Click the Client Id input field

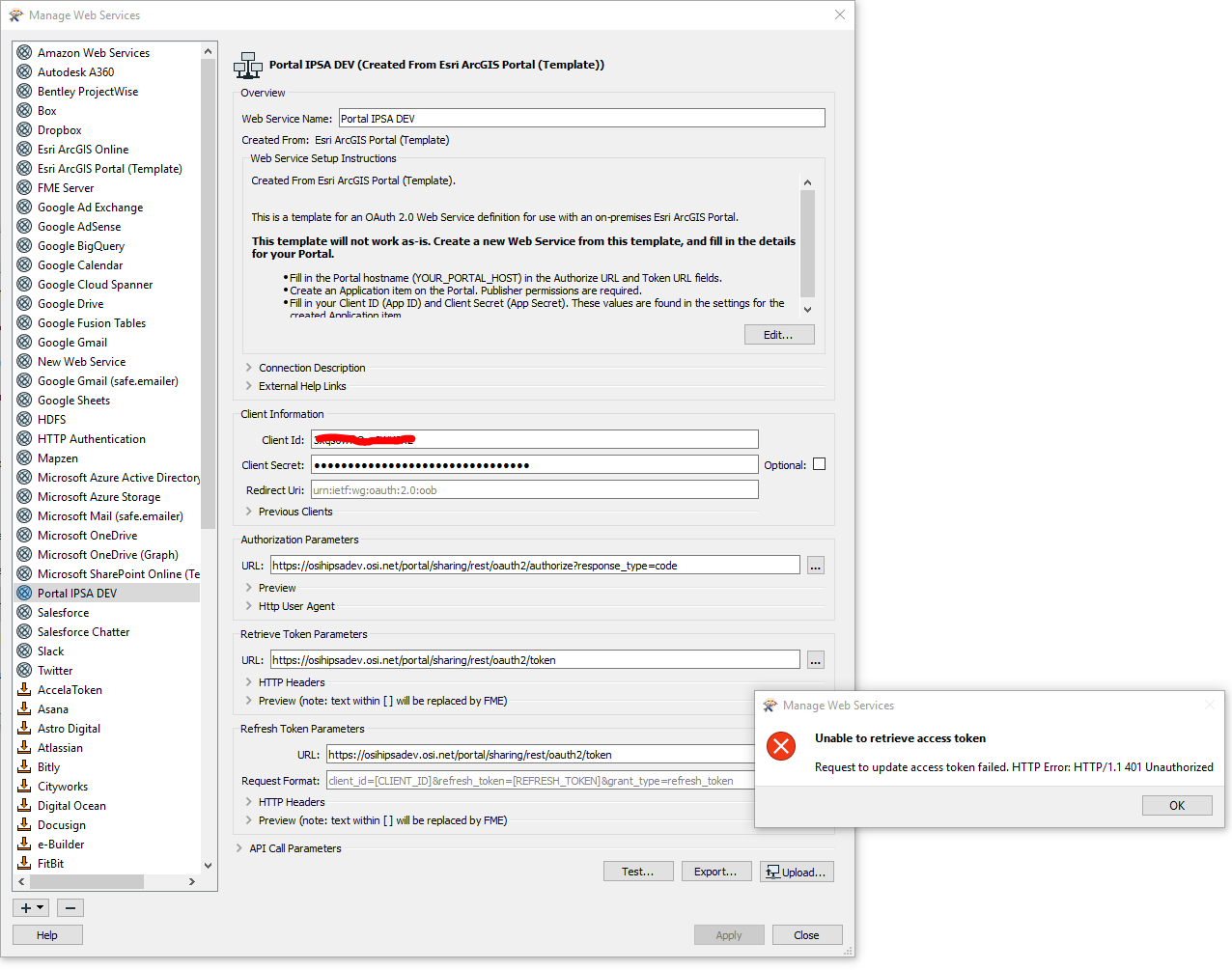click(534, 440)
